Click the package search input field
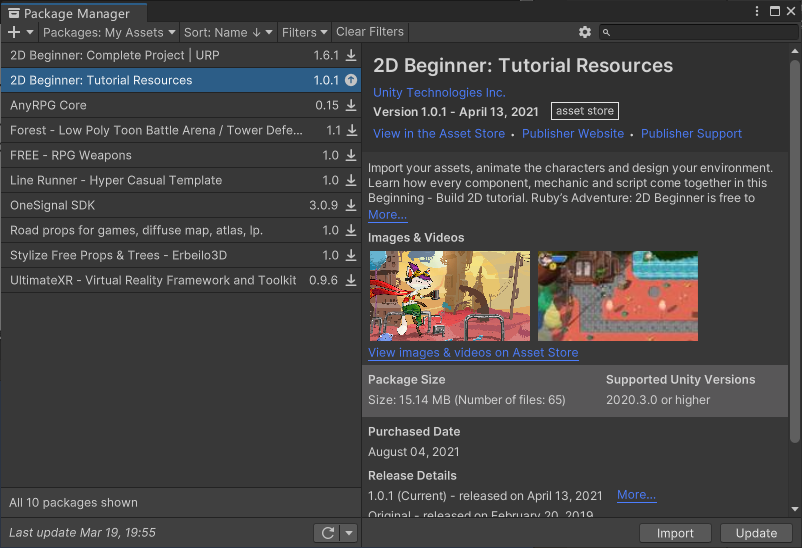 698,32
